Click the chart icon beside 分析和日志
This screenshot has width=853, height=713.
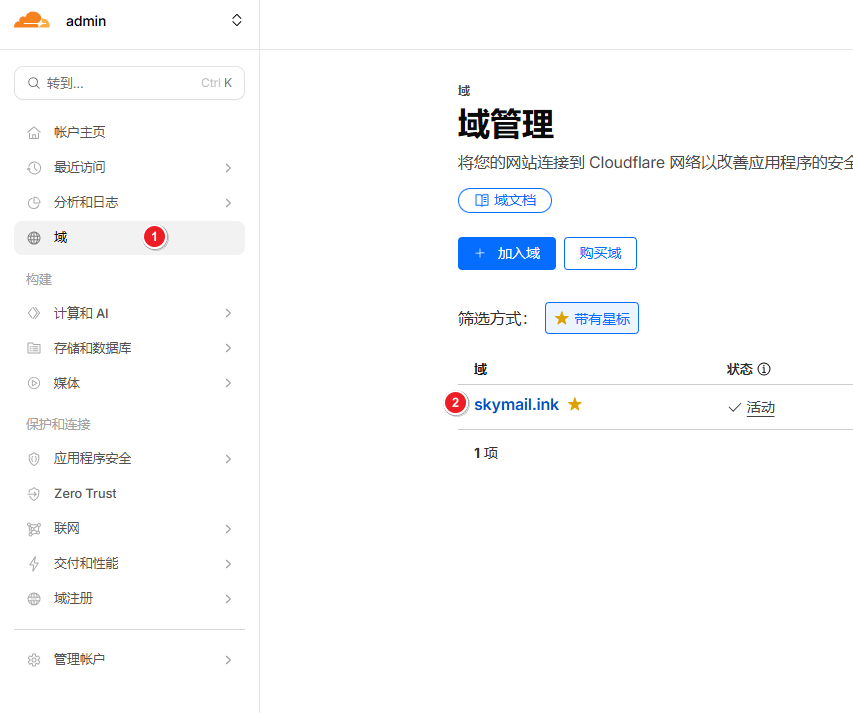tap(34, 203)
